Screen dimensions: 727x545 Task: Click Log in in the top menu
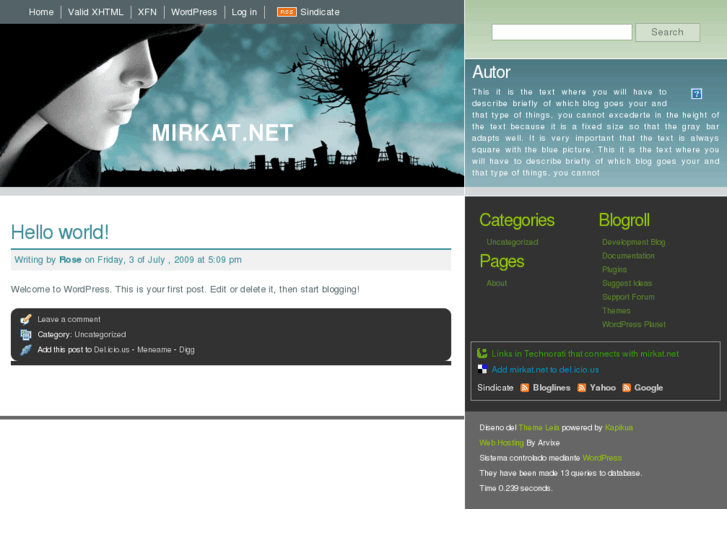(244, 12)
